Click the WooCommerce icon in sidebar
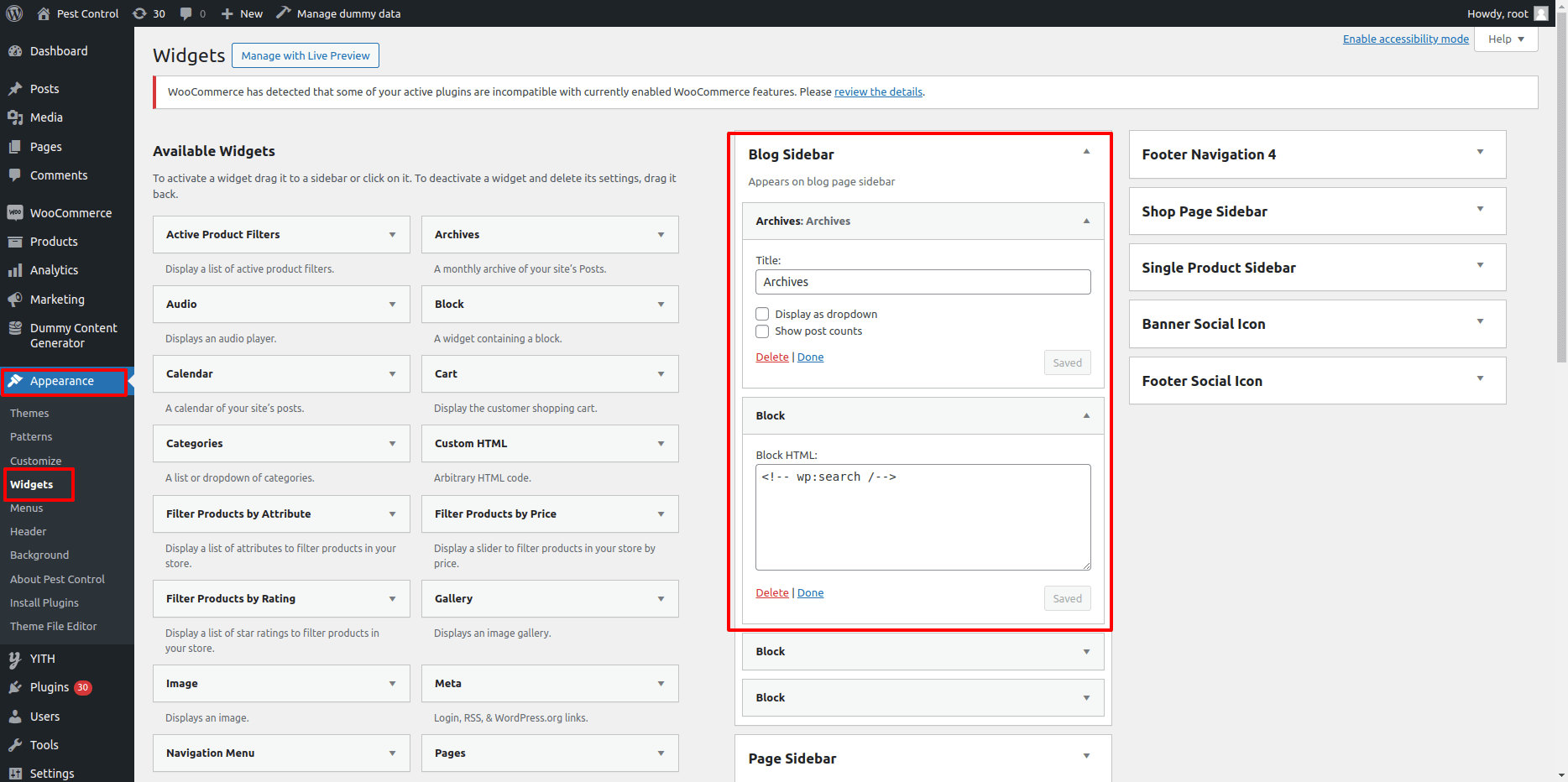Viewport: 1568px width, 782px height. coord(15,213)
